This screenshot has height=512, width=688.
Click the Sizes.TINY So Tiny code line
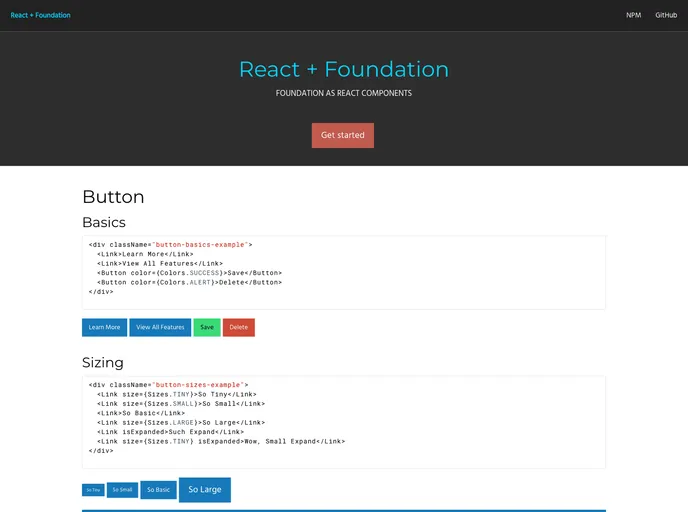pos(177,394)
